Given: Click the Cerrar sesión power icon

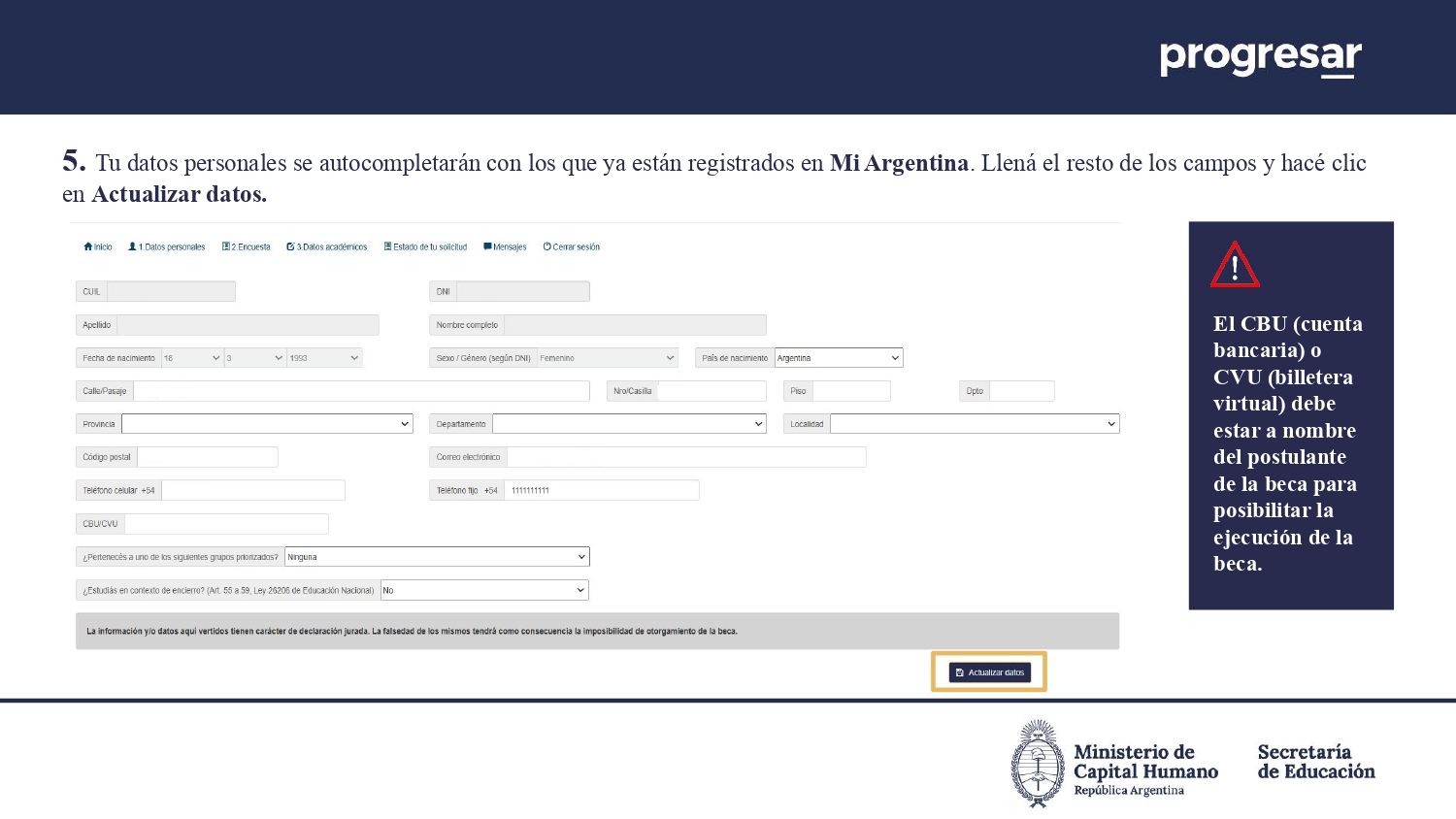Looking at the screenshot, I should [547, 246].
